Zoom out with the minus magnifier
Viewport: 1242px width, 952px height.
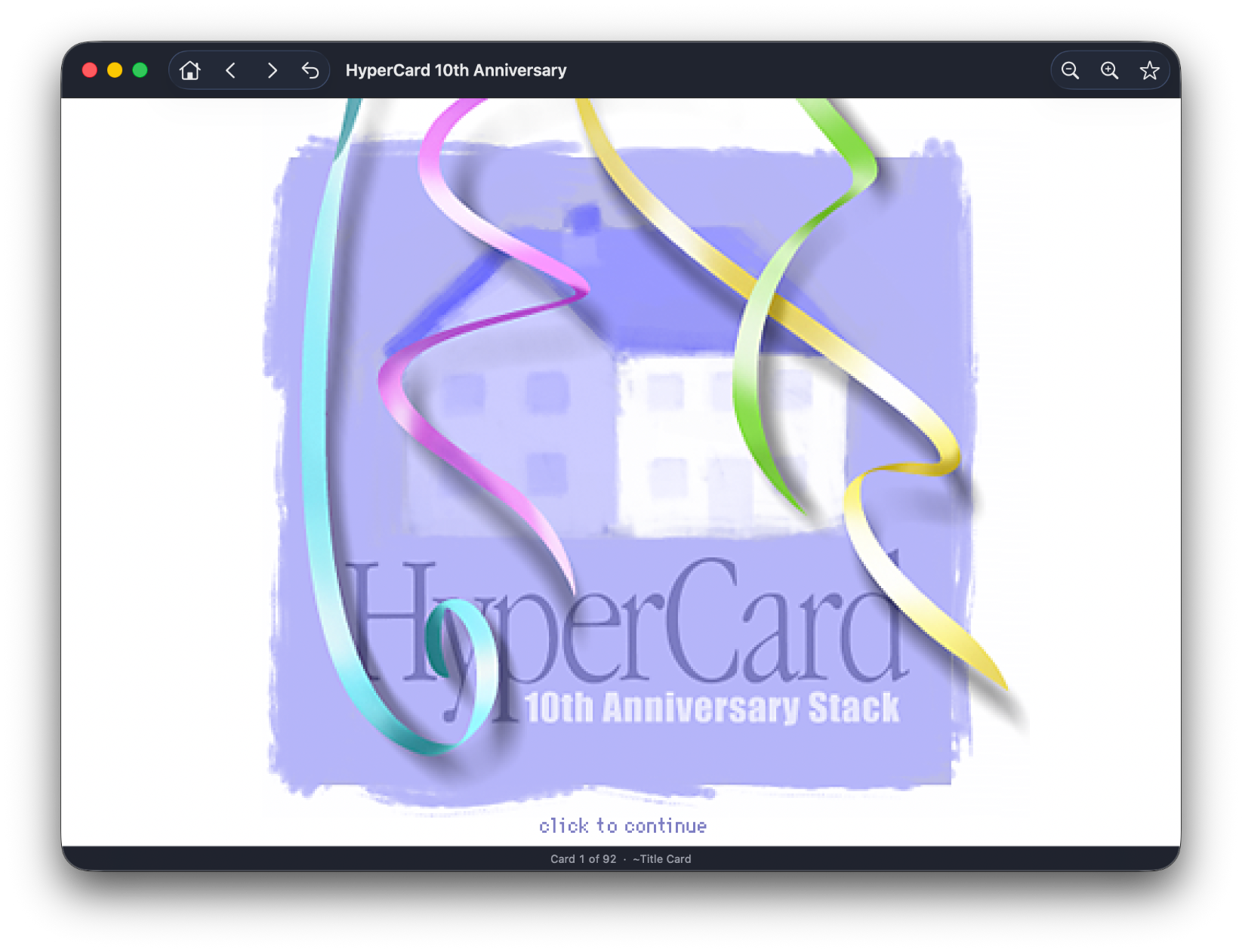(1070, 70)
